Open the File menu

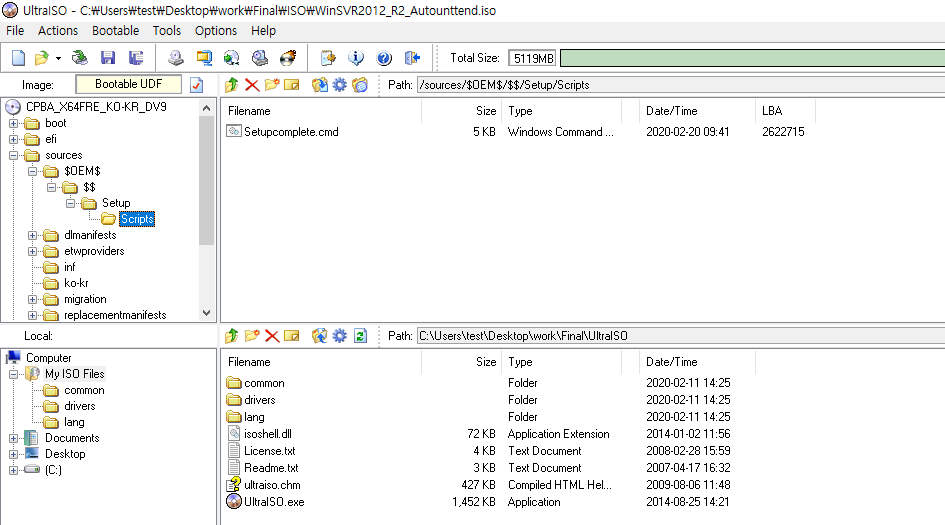coord(15,31)
